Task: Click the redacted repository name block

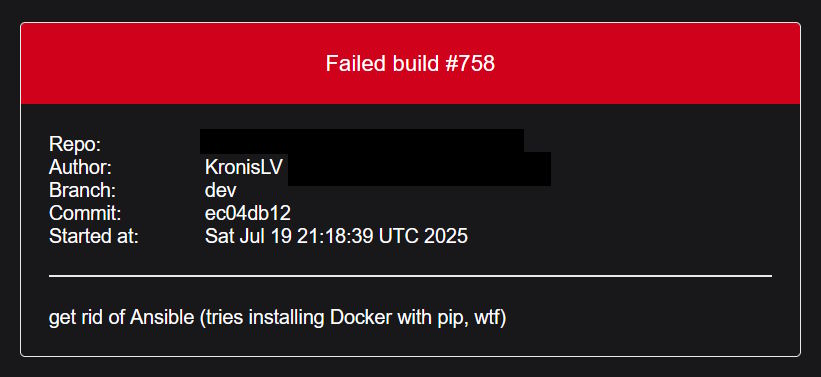Action: [362, 141]
